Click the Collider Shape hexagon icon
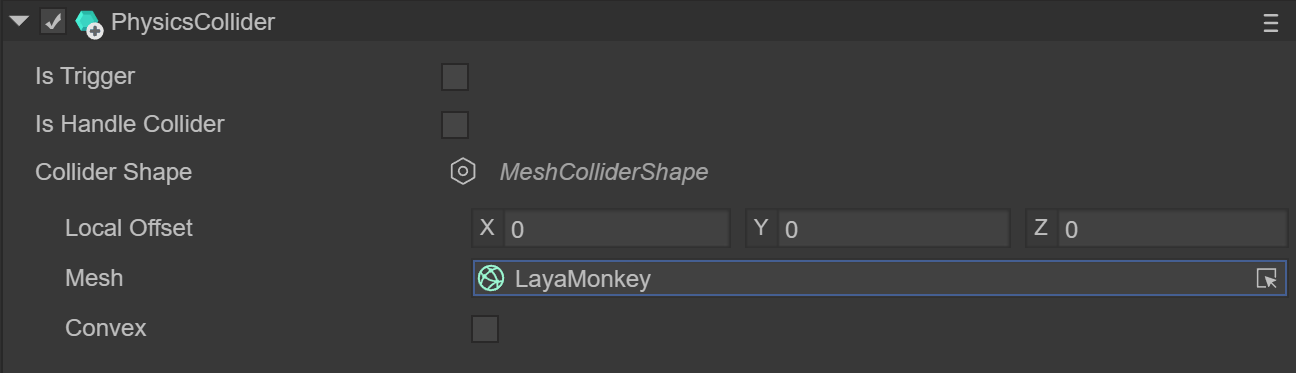This screenshot has width=1296, height=373. 462,172
